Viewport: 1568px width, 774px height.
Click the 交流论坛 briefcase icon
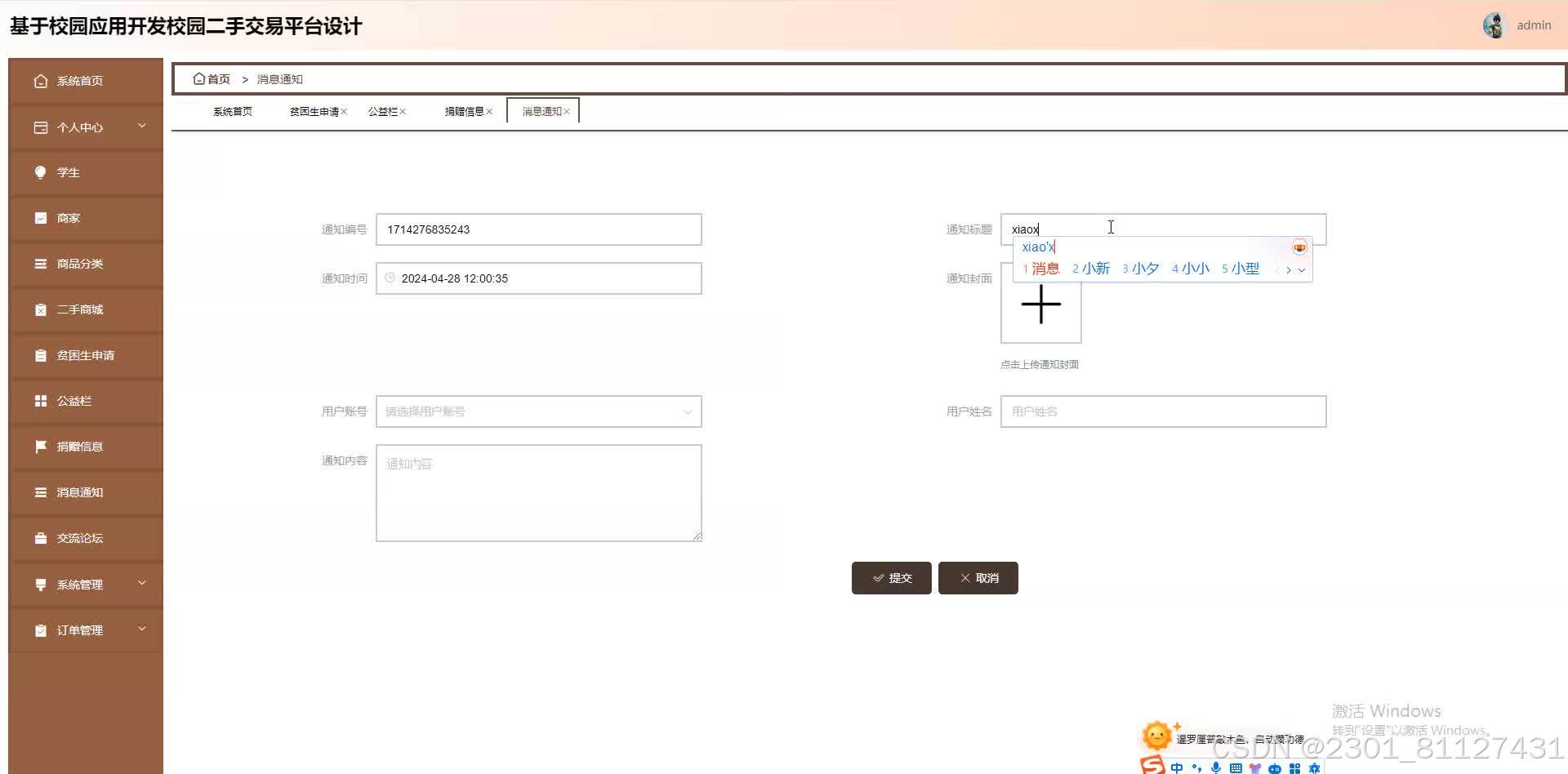click(x=41, y=538)
